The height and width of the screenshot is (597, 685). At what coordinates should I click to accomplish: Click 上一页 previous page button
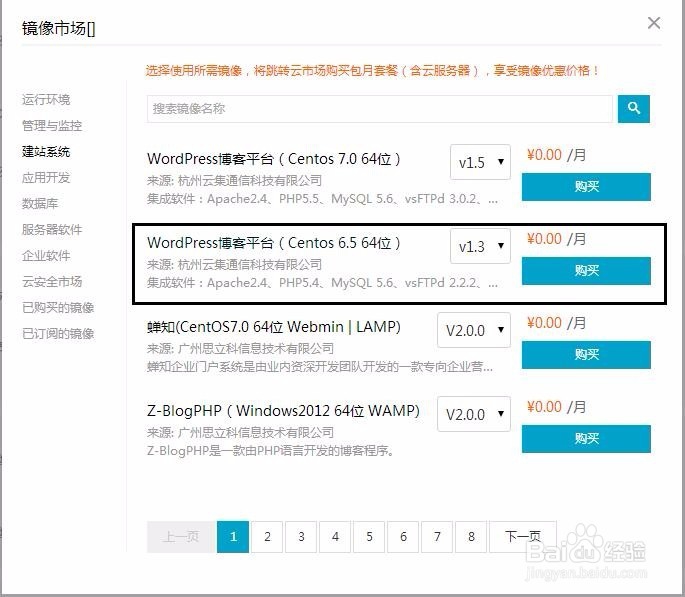point(180,537)
